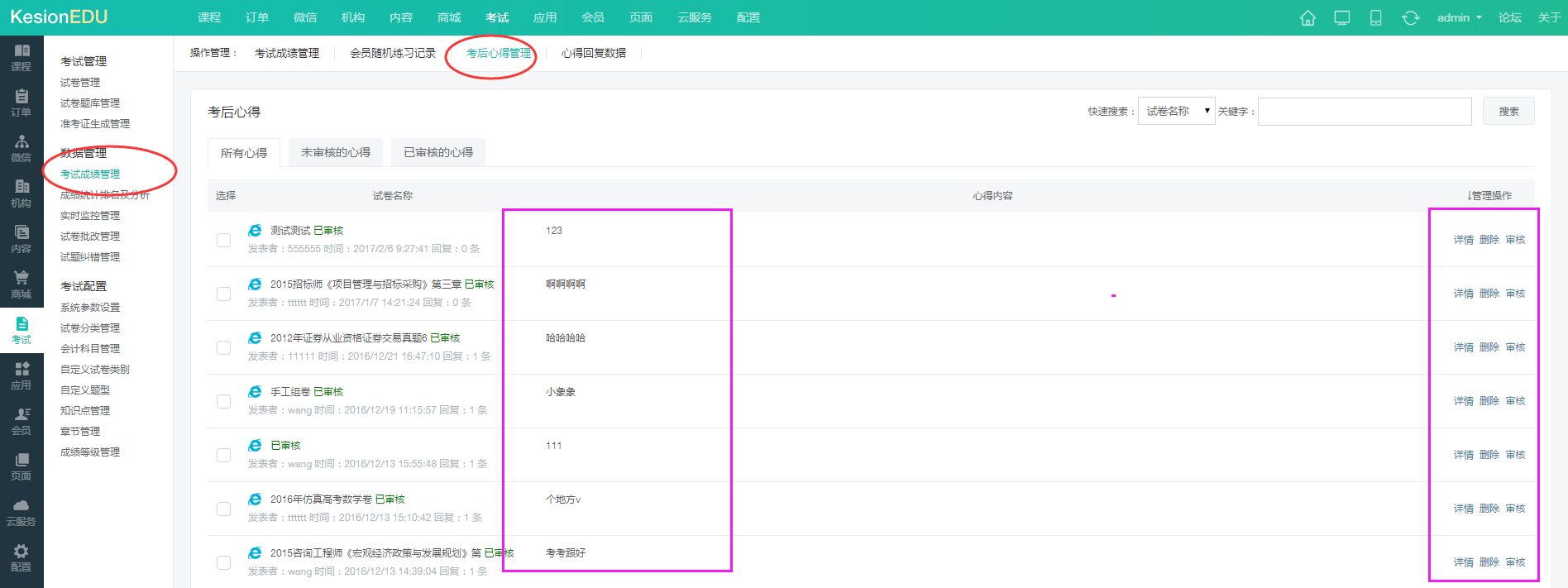The width and height of the screenshot is (1568, 588).
Task: Click the refresh cache icon
Action: [1410, 18]
